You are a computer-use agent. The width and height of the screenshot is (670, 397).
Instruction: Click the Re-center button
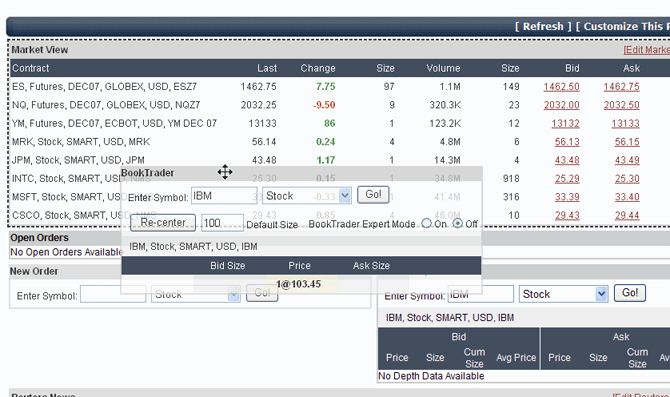[163, 223]
